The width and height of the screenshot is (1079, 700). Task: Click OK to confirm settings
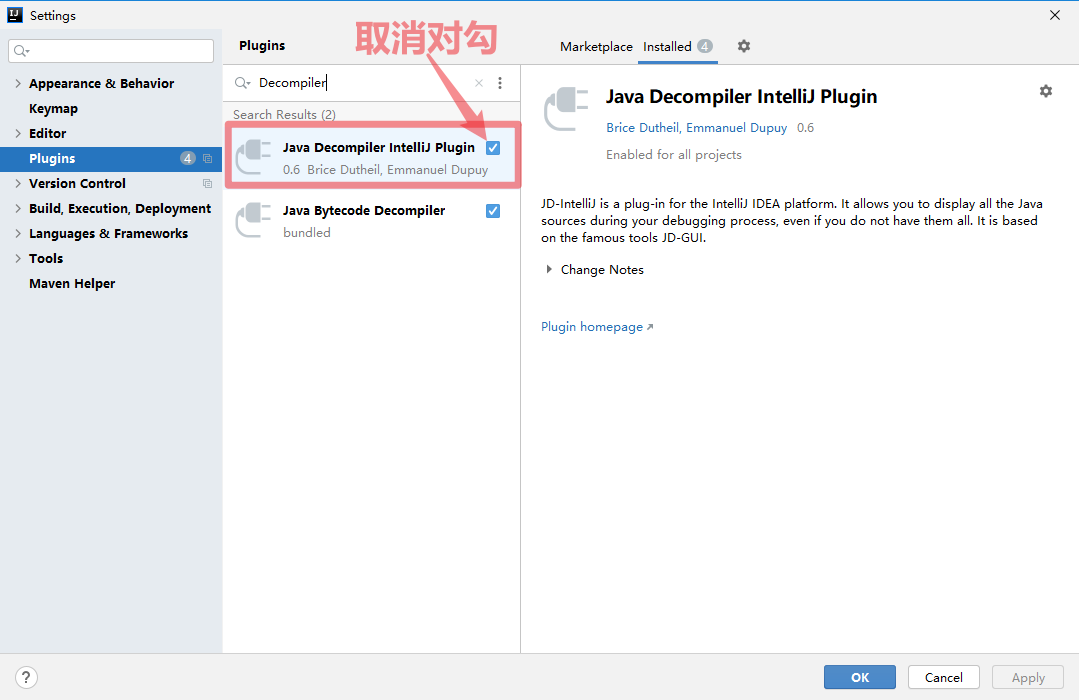[859, 677]
